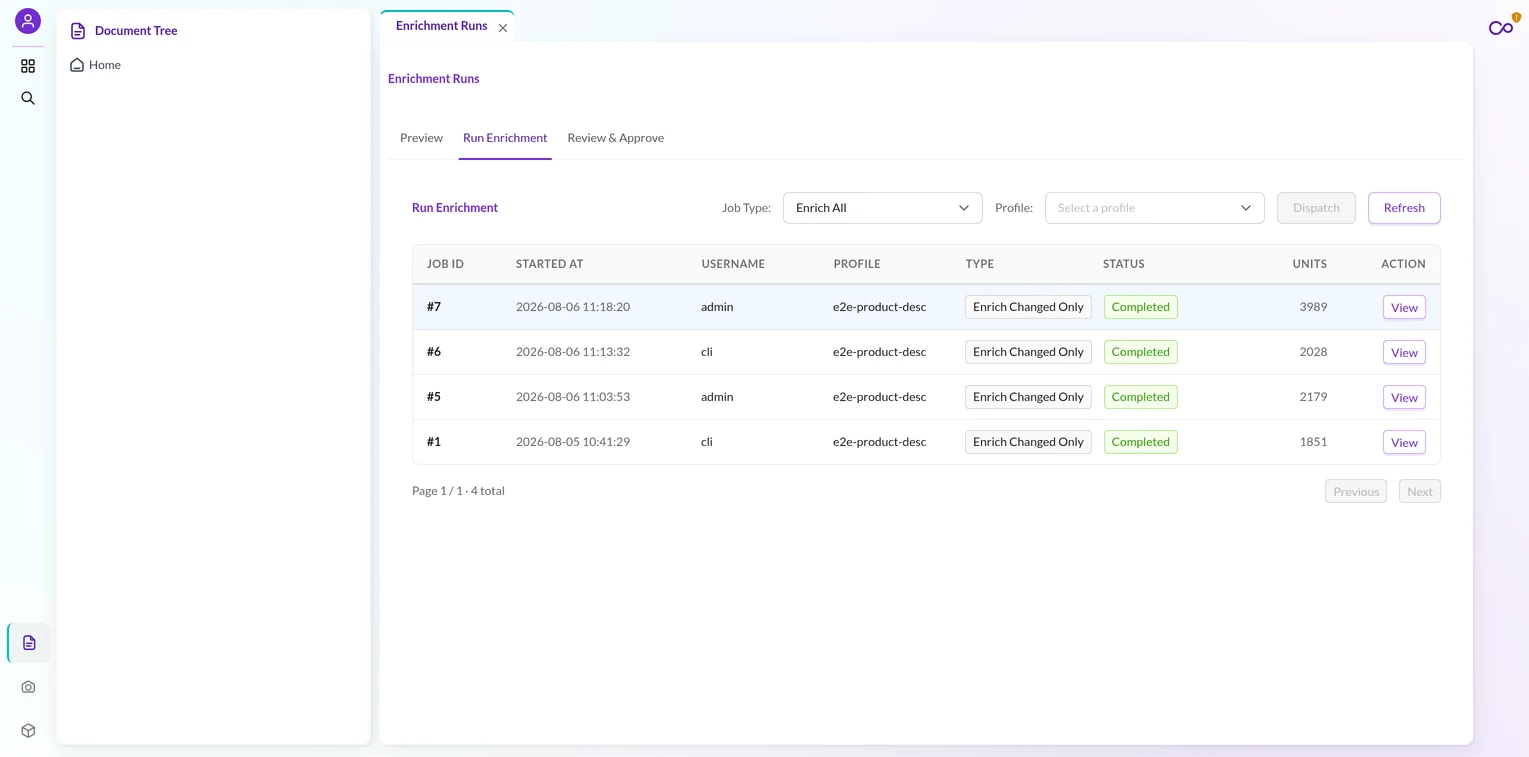
Task: Open the Select a profile dropdown
Action: click(x=1154, y=208)
